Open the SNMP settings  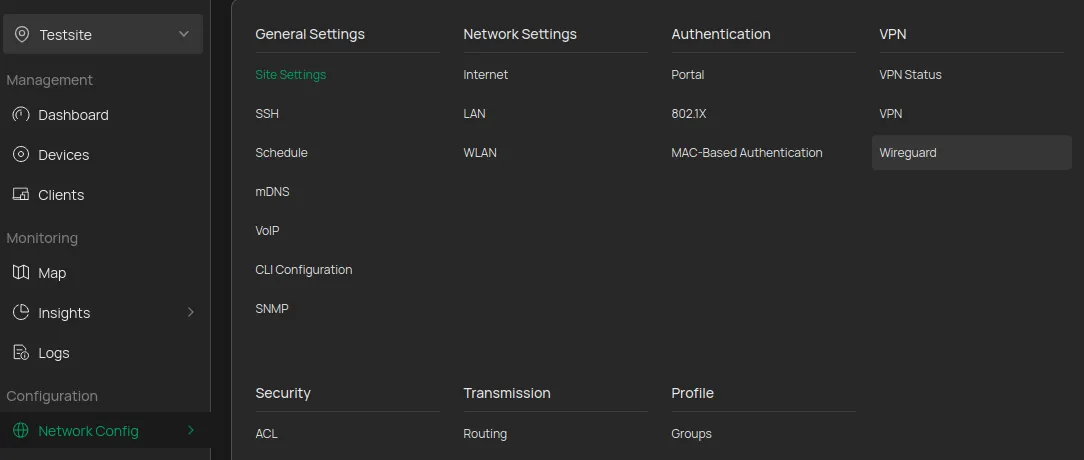(x=272, y=309)
